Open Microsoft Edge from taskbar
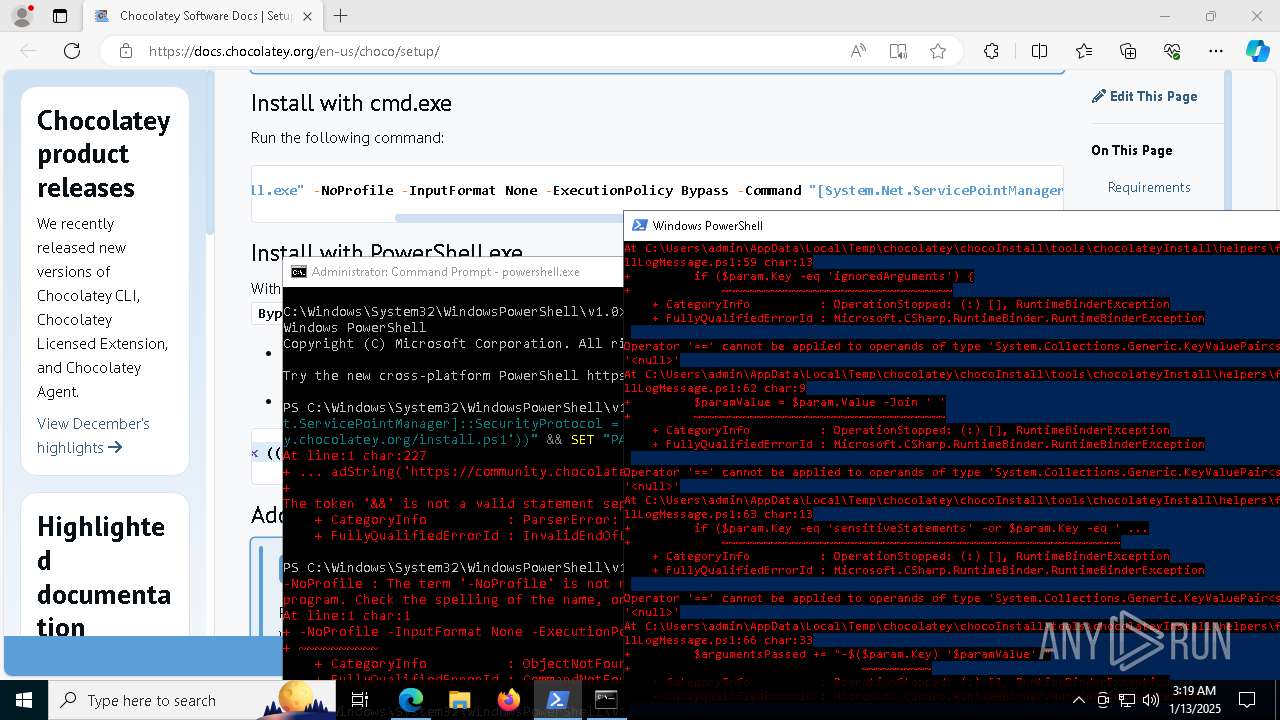Screen dimensions: 1280x720 click(411, 700)
